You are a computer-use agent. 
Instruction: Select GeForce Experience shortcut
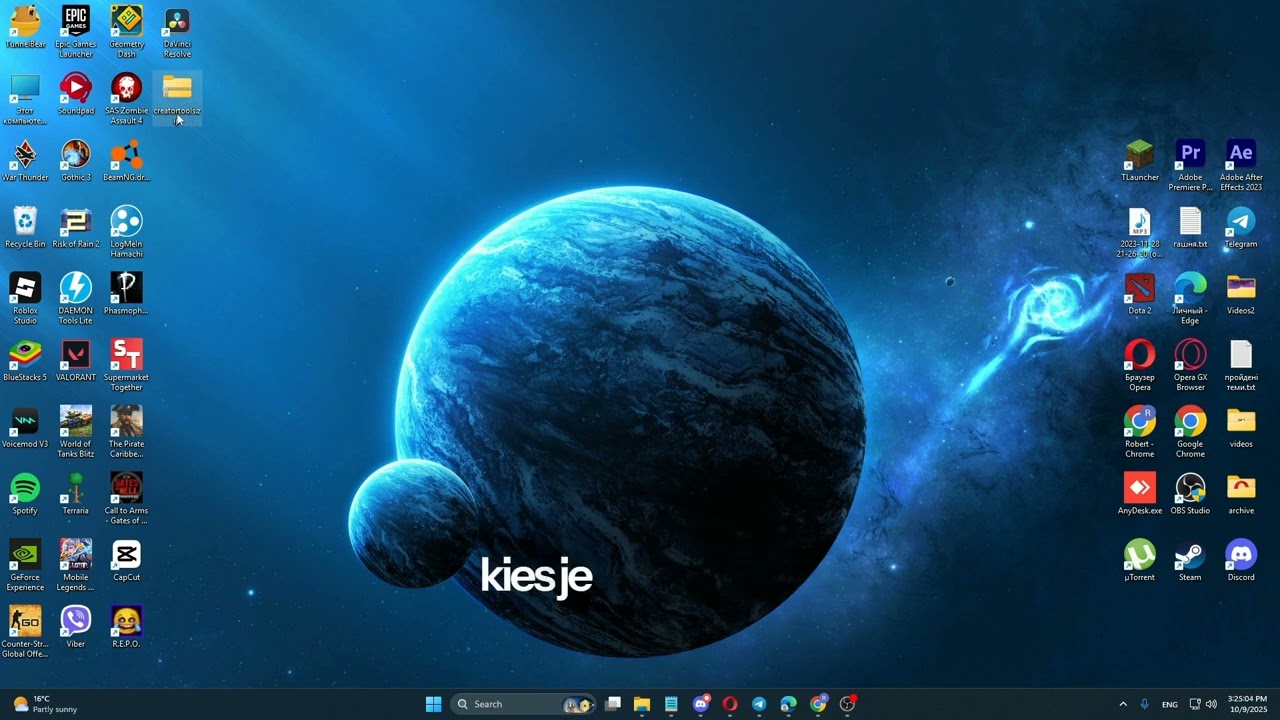click(x=25, y=565)
